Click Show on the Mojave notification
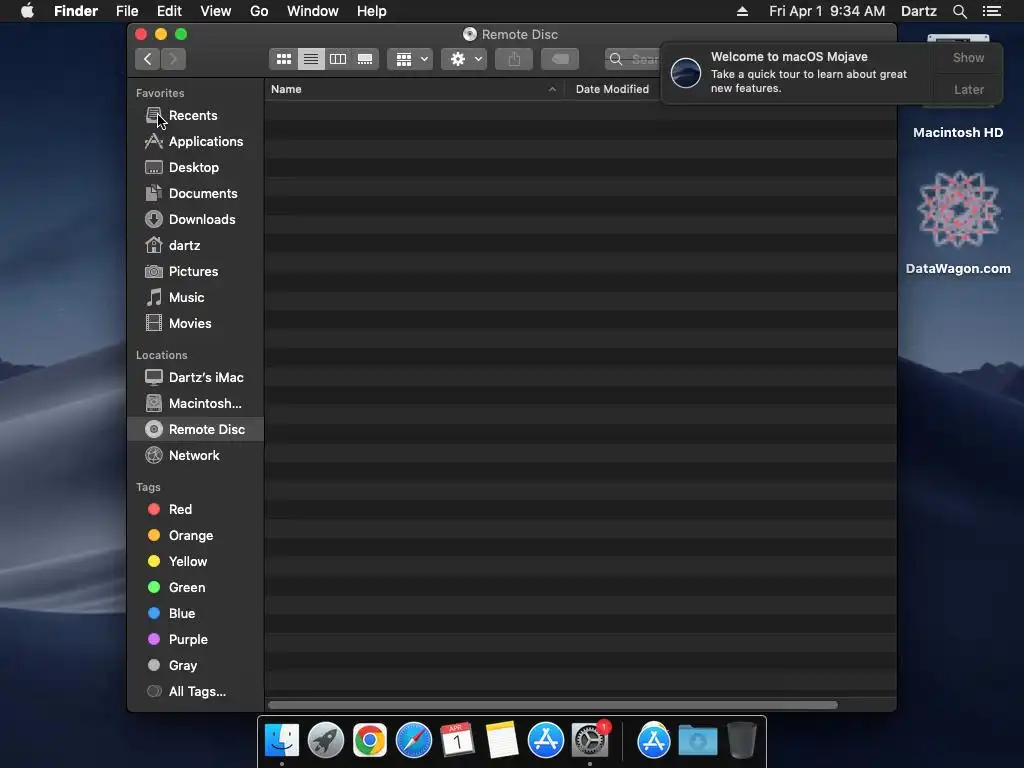Screen dimensions: 1024x768 (x=968, y=57)
